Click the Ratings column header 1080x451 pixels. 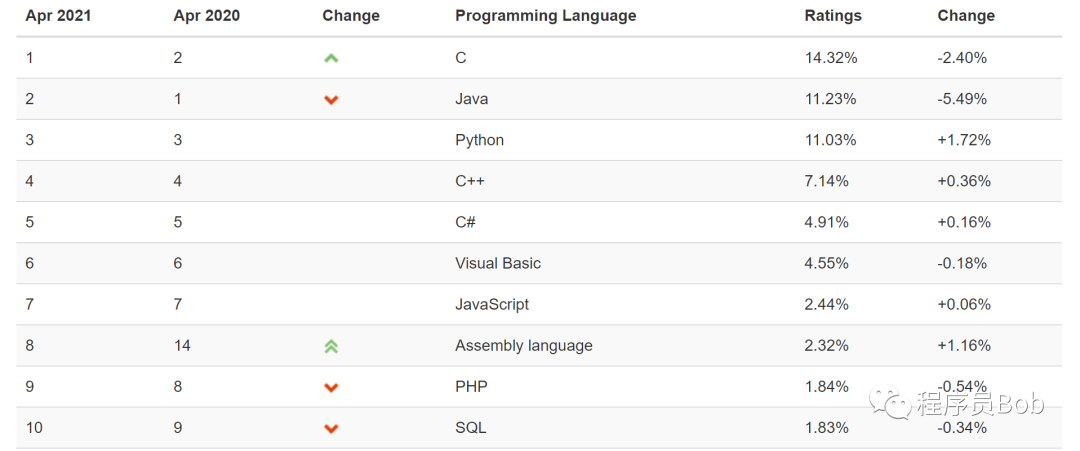(x=833, y=16)
